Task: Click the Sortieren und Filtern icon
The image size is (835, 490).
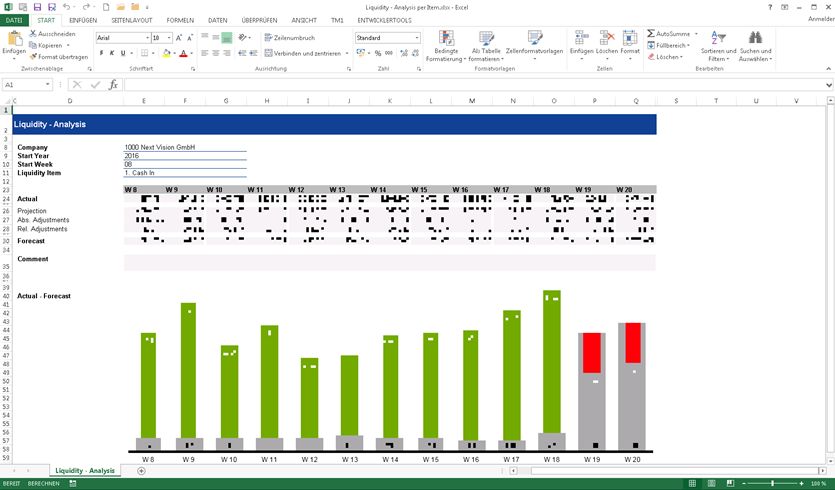Action: (x=718, y=39)
